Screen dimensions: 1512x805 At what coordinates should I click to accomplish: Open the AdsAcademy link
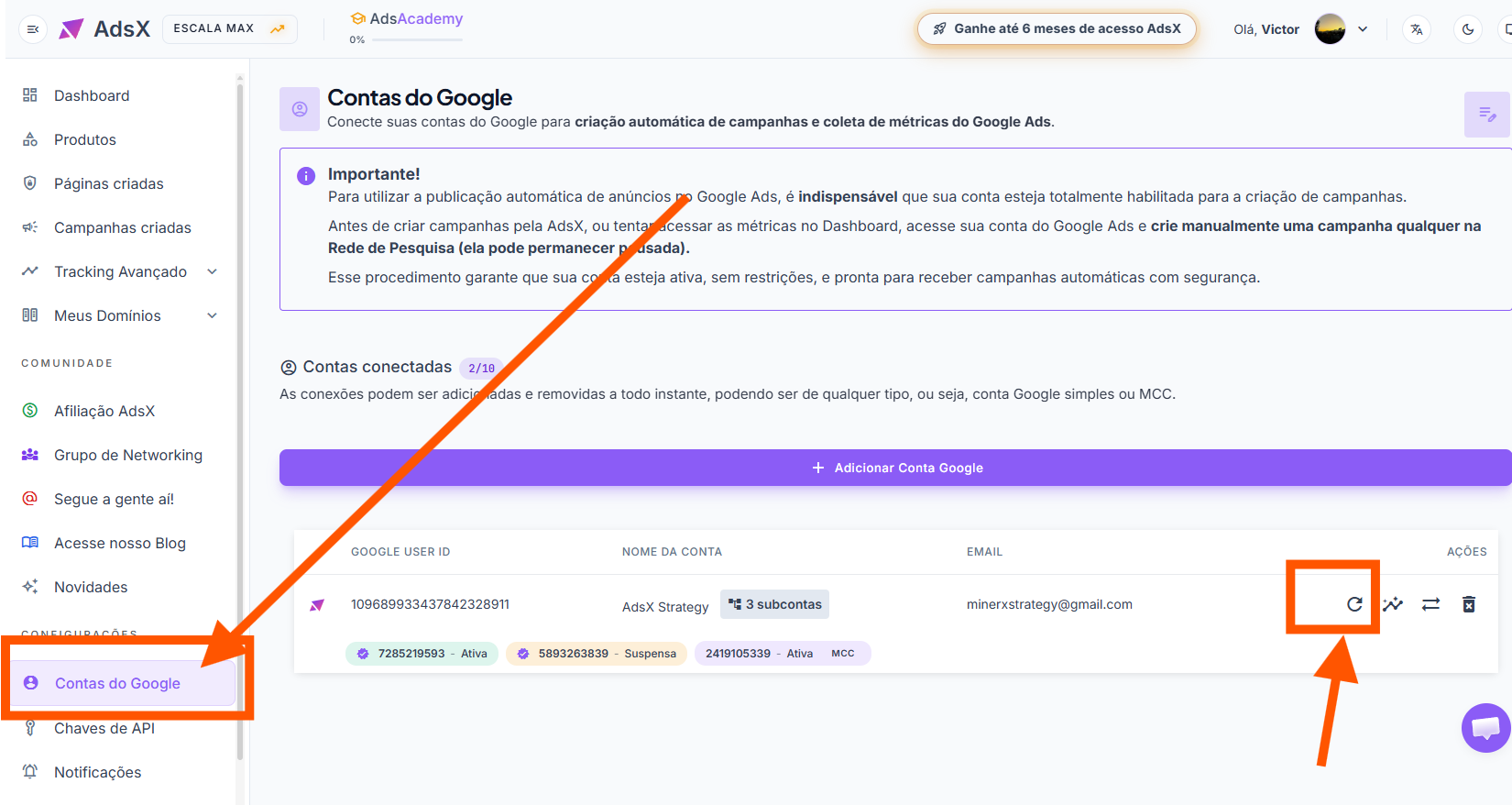pos(407,18)
